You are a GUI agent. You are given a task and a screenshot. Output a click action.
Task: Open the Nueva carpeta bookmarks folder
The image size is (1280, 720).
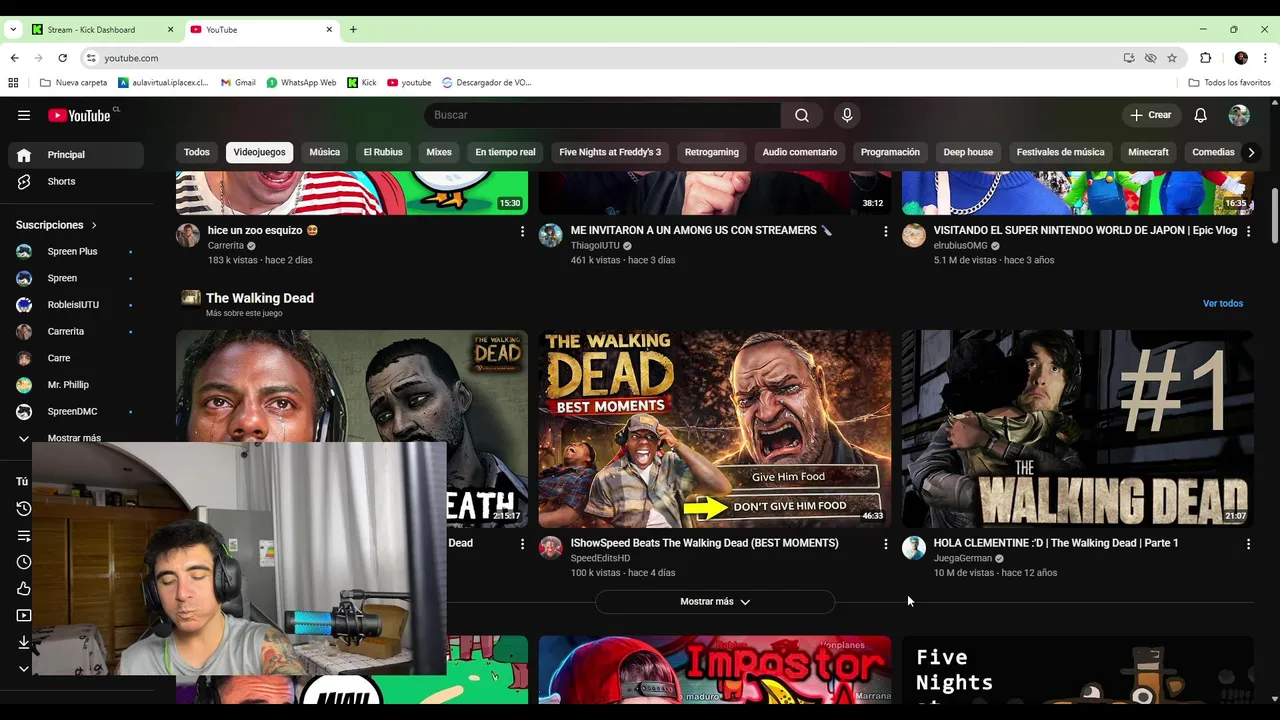[74, 83]
